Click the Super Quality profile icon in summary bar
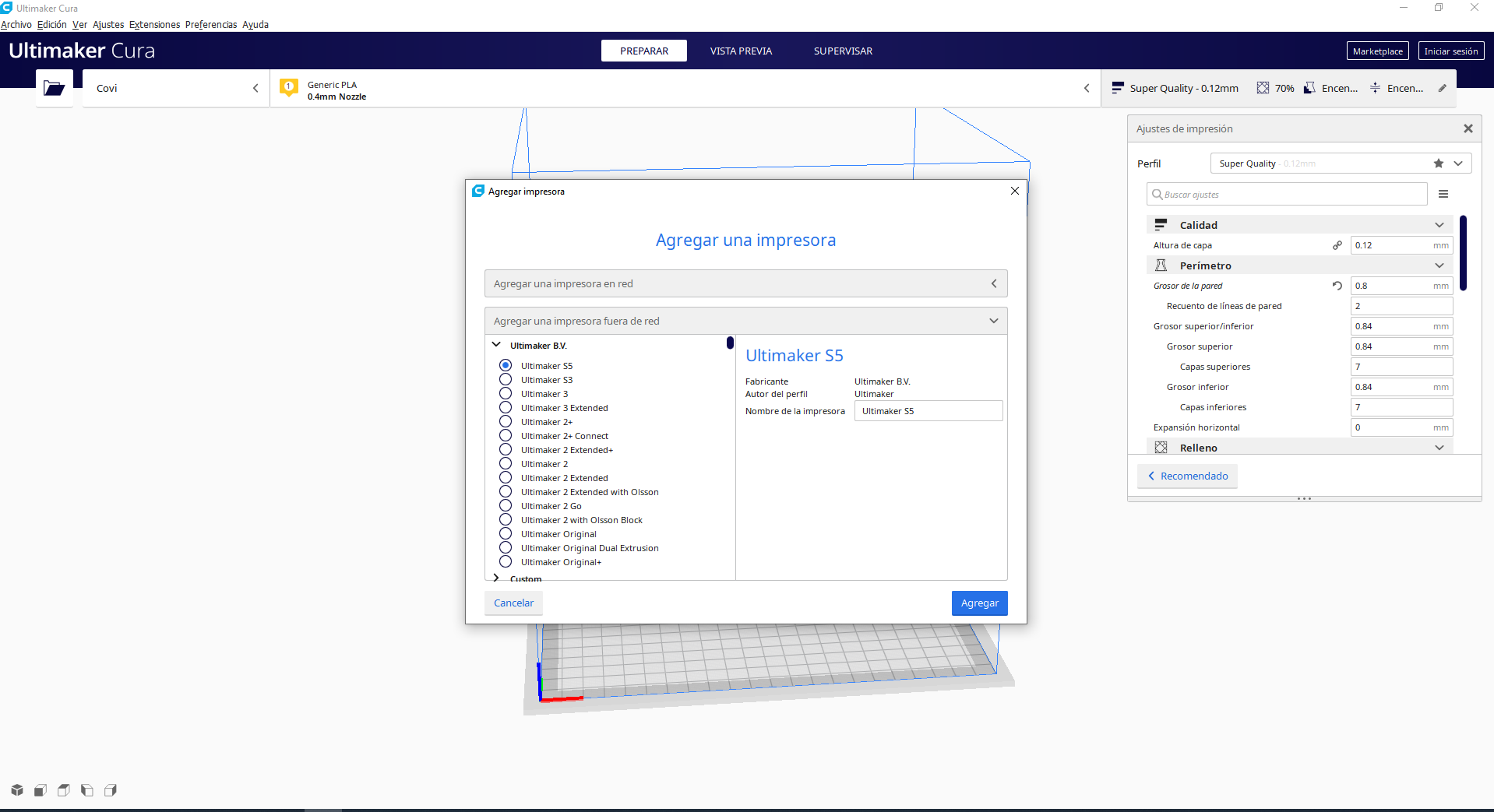Viewport: 1494px width, 812px height. pyautogui.click(x=1118, y=88)
